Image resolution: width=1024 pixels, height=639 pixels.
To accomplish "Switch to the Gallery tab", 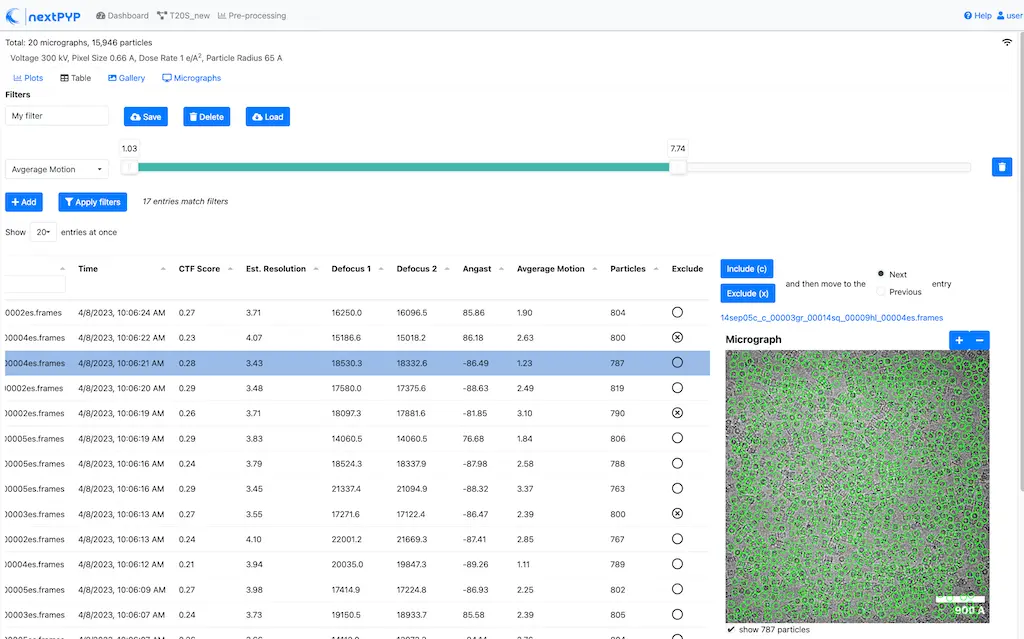I will click(x=126, y=78).
